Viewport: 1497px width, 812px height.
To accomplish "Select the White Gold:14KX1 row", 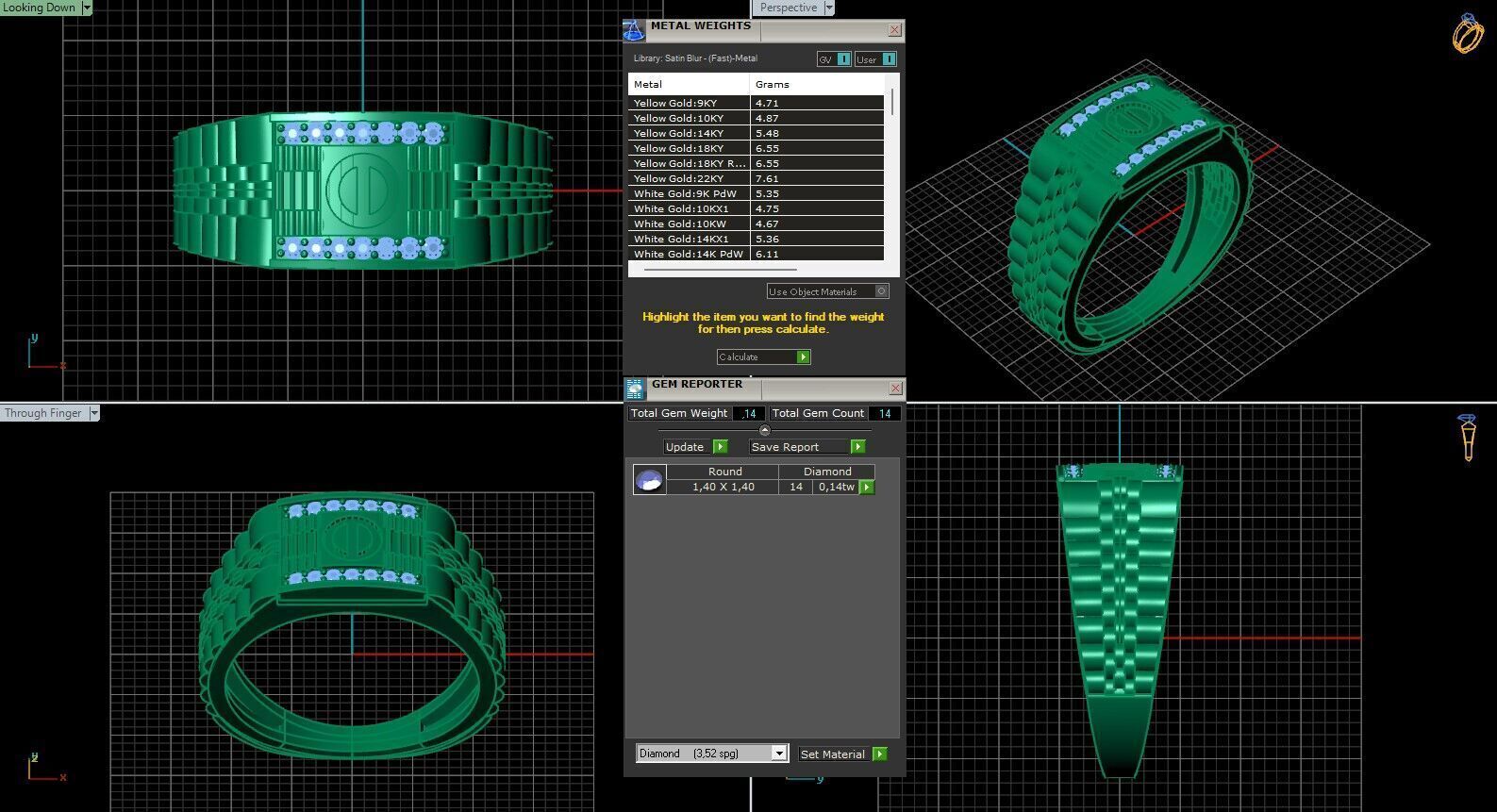I will tap(756, 239).
